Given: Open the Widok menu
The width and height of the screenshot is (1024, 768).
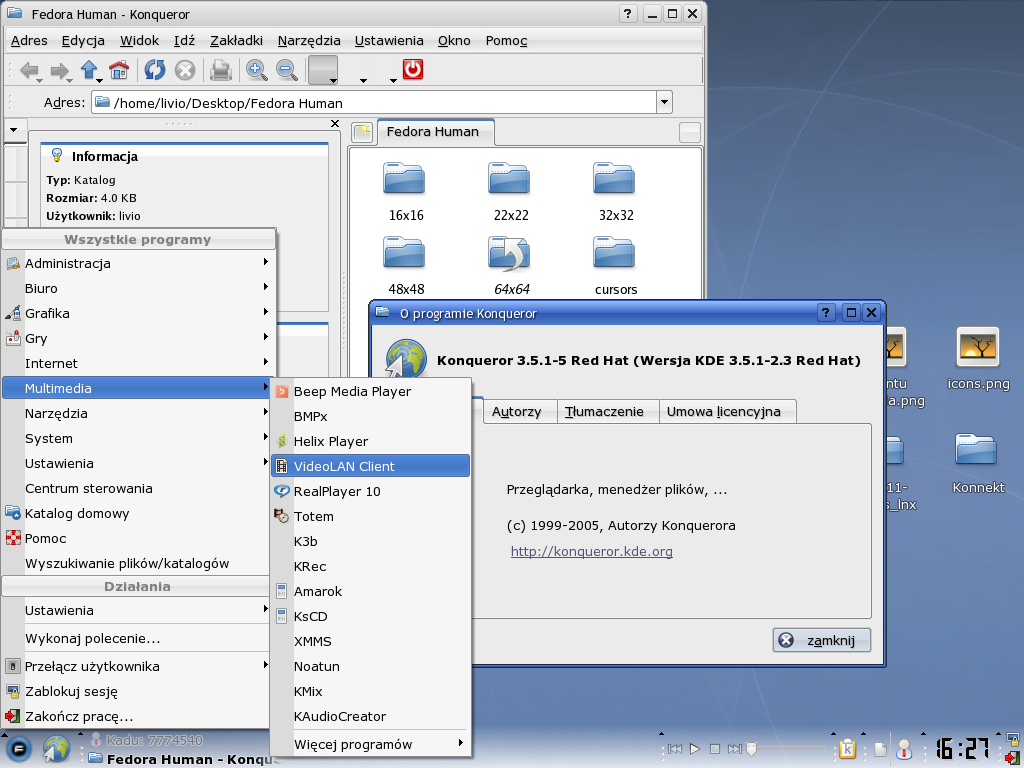Looking at the screenshot, I should click(139, 40).
